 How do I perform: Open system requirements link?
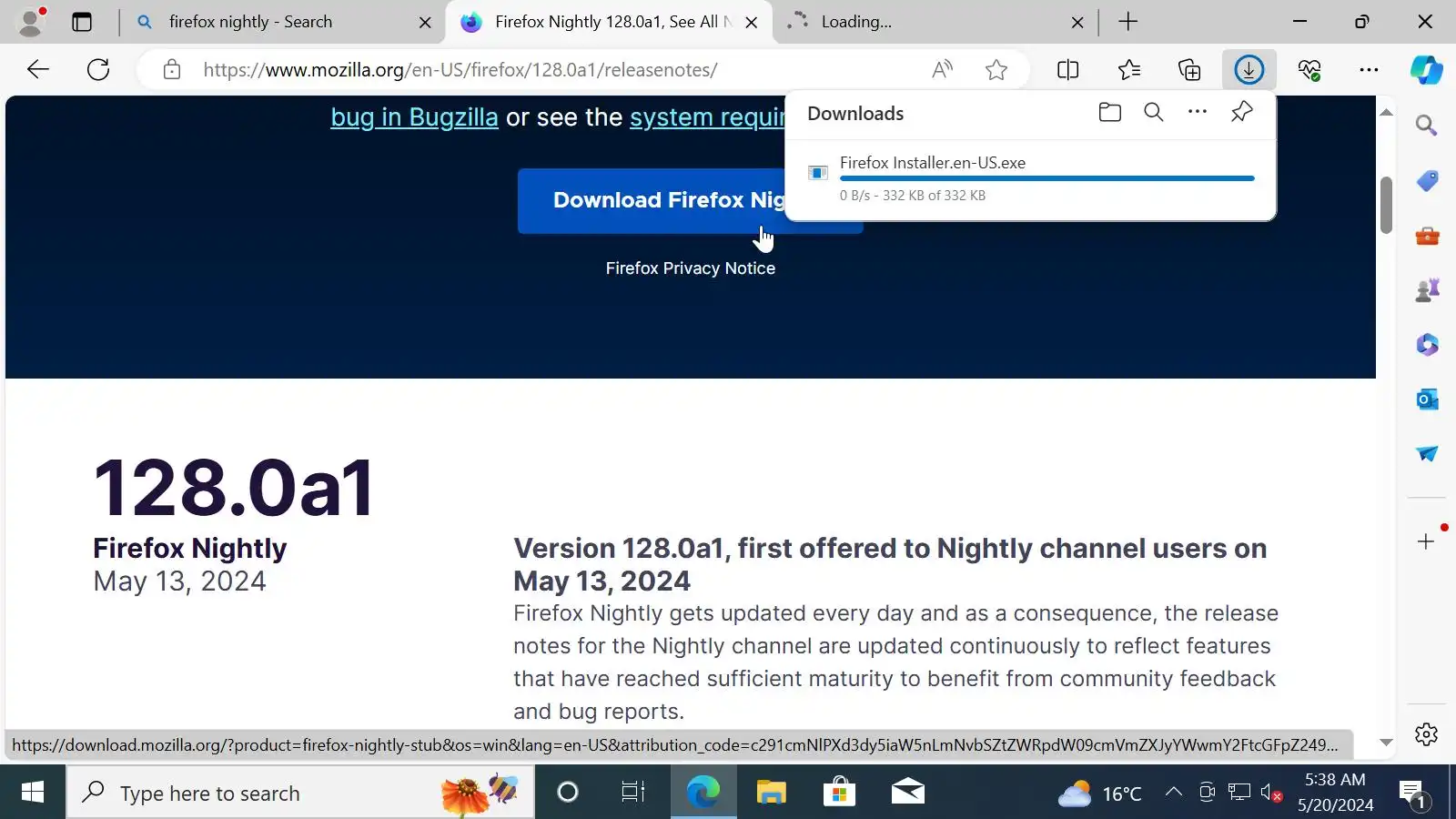pos(707,117)
